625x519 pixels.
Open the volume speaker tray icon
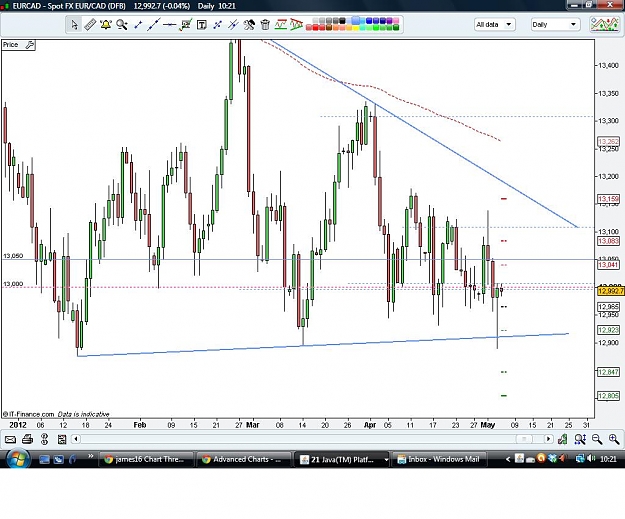point(591,459)
